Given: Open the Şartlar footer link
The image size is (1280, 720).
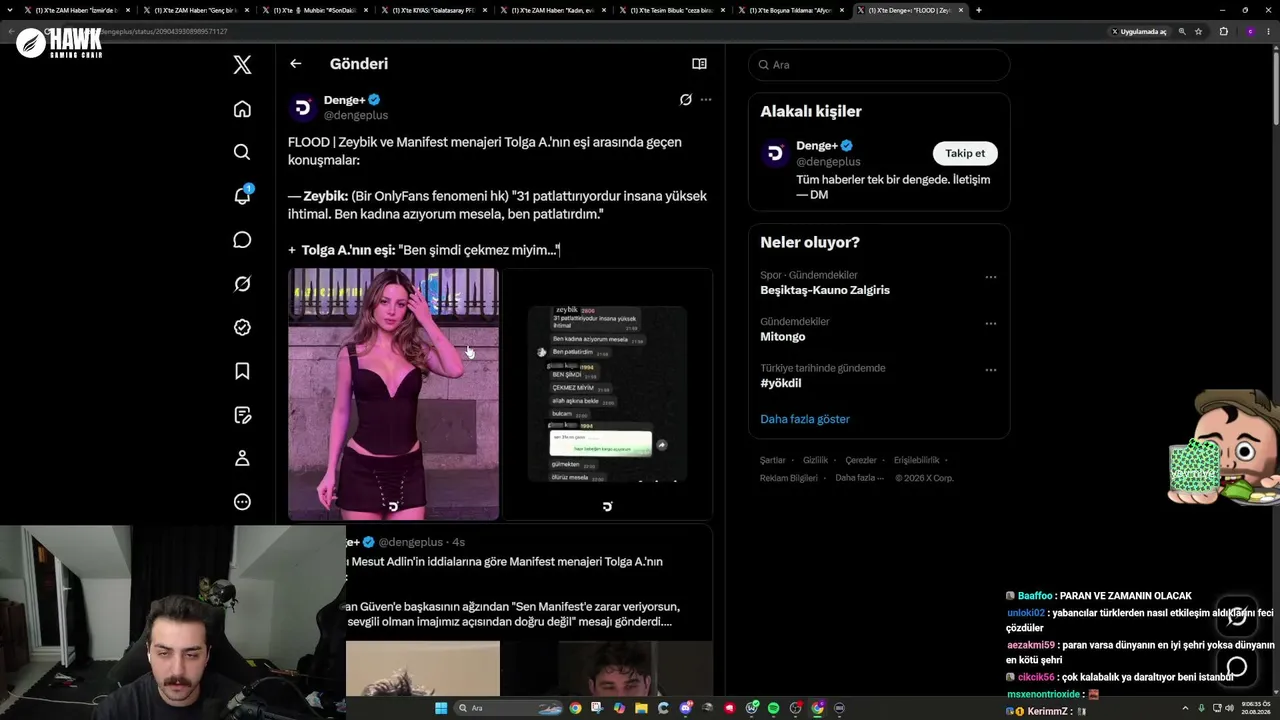Looking at the screenshot, I should (x=773, y=460).
